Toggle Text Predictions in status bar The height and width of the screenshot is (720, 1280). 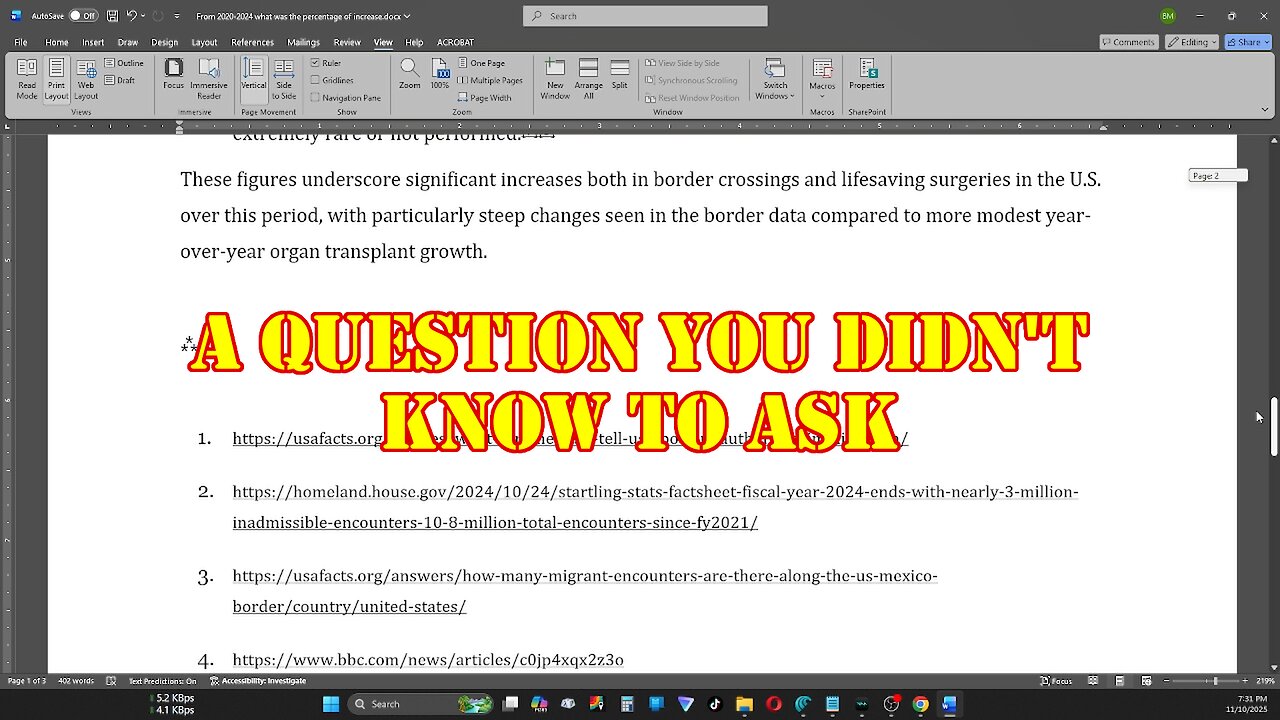[x=162, y=681]
